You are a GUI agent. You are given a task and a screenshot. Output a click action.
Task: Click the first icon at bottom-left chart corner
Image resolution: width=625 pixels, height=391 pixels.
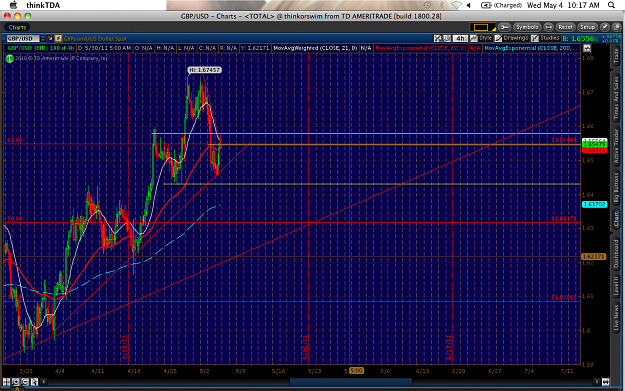point(6,382)
